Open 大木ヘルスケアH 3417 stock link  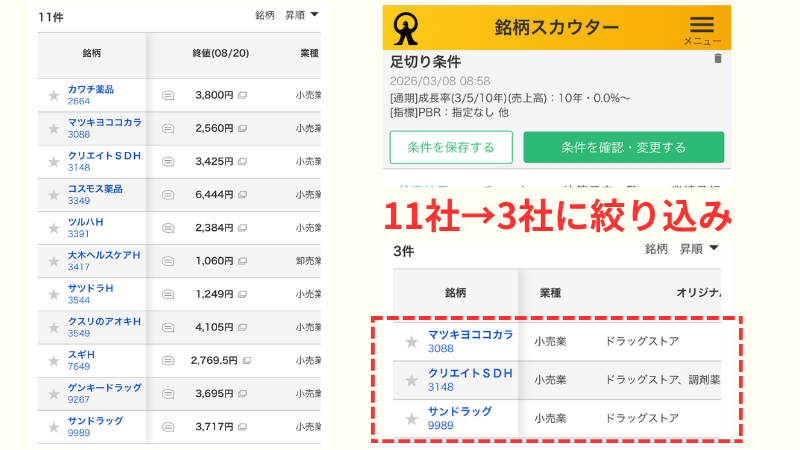point(104,261)
